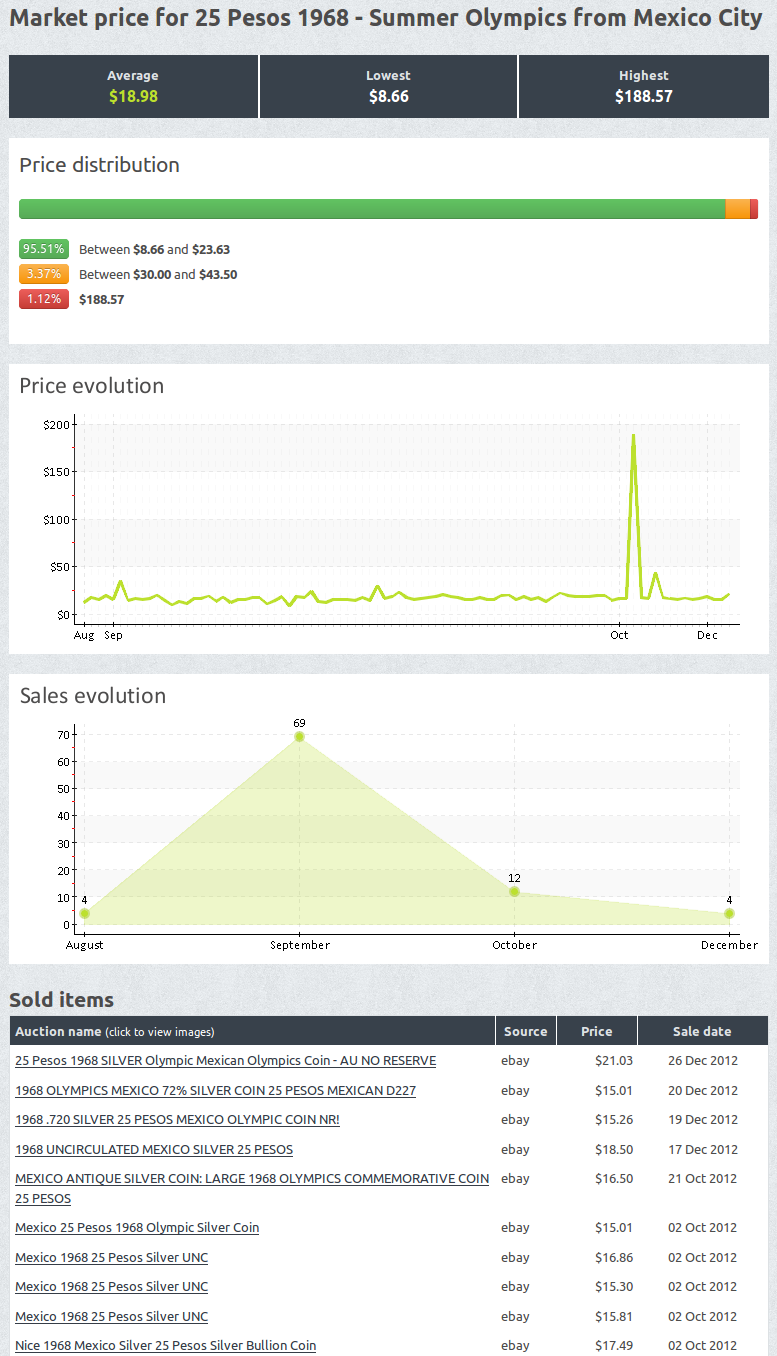The width and height of the screenshot is (777, 1356).
Task: Click the $16.50 price cell
Action: coord(614,1178)
